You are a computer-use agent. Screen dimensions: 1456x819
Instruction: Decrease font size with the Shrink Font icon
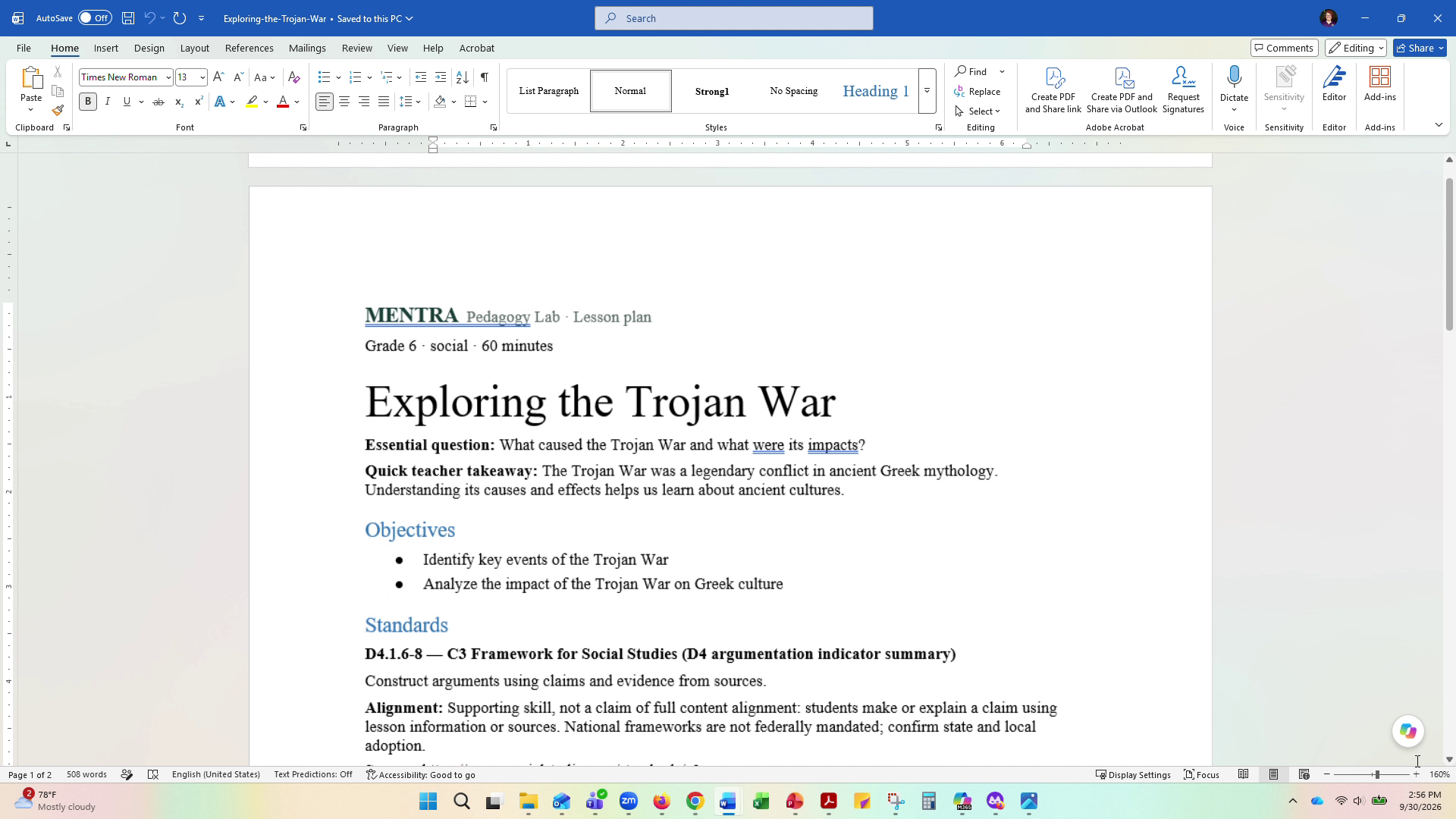click(x=238, y=77)
